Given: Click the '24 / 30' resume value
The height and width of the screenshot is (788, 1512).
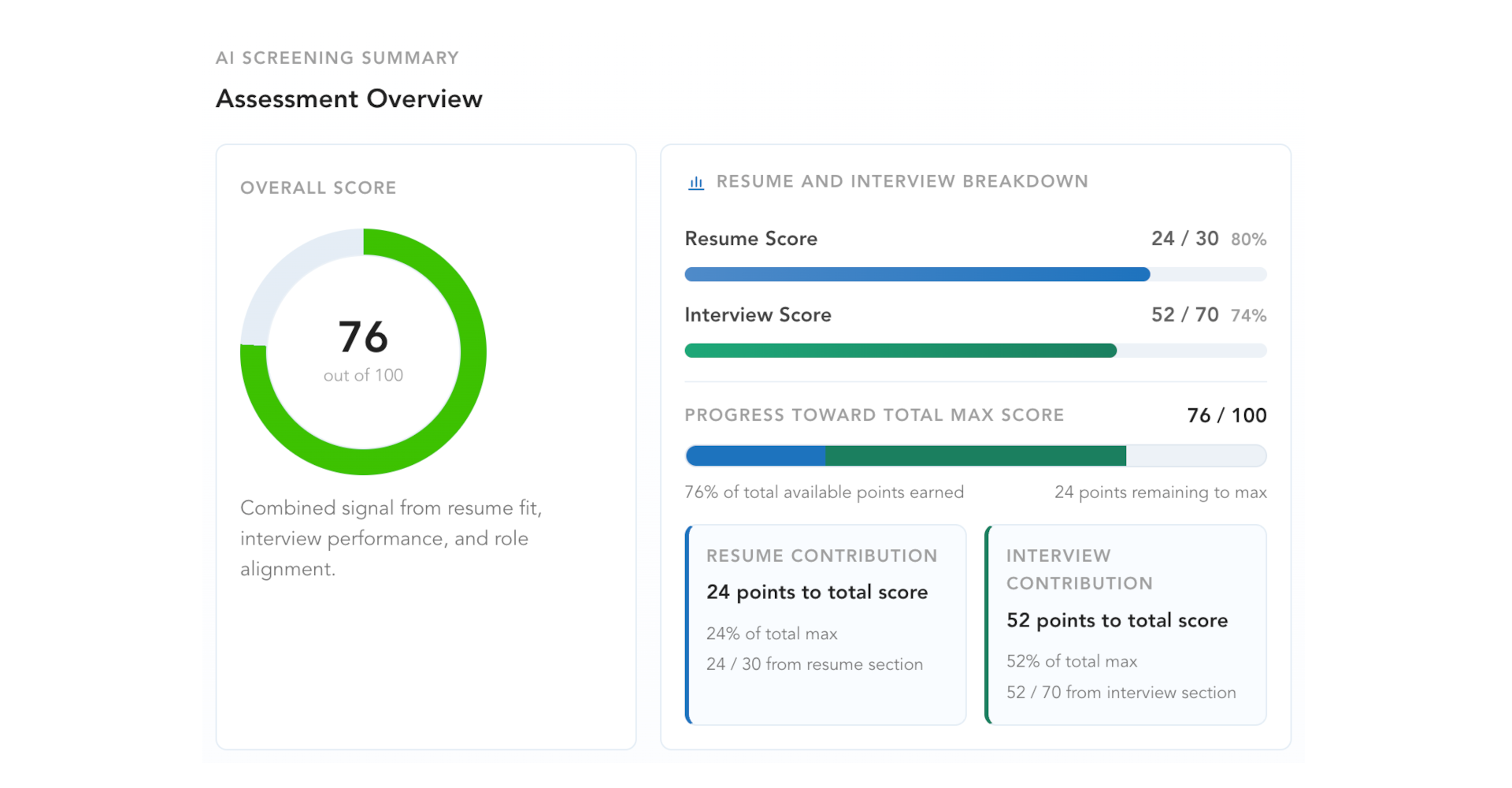Looking at the screenshot, I should click(x=1185, y=239).
